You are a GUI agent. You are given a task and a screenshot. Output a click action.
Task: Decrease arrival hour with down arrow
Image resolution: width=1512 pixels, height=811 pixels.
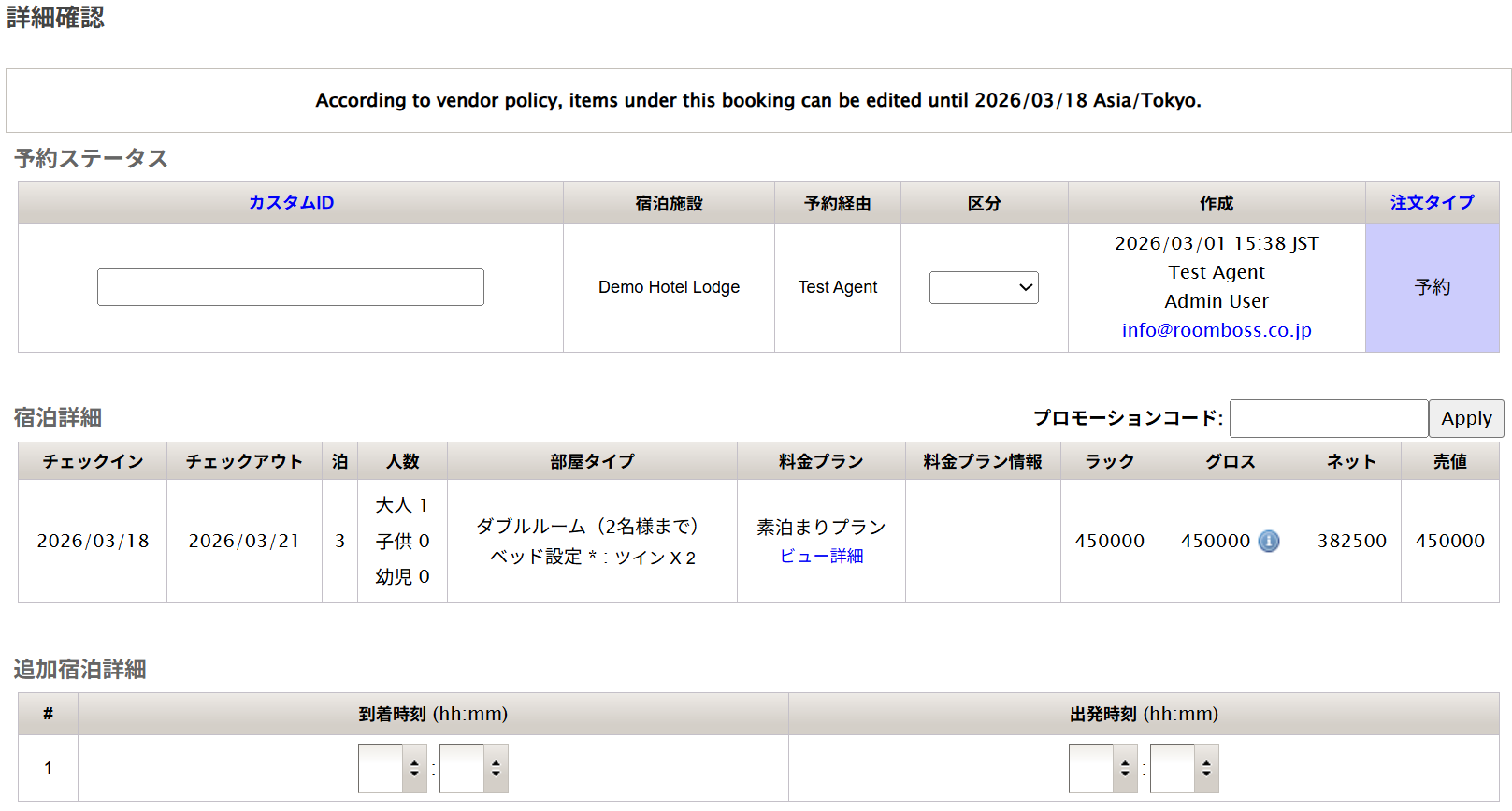coord(415,775)
